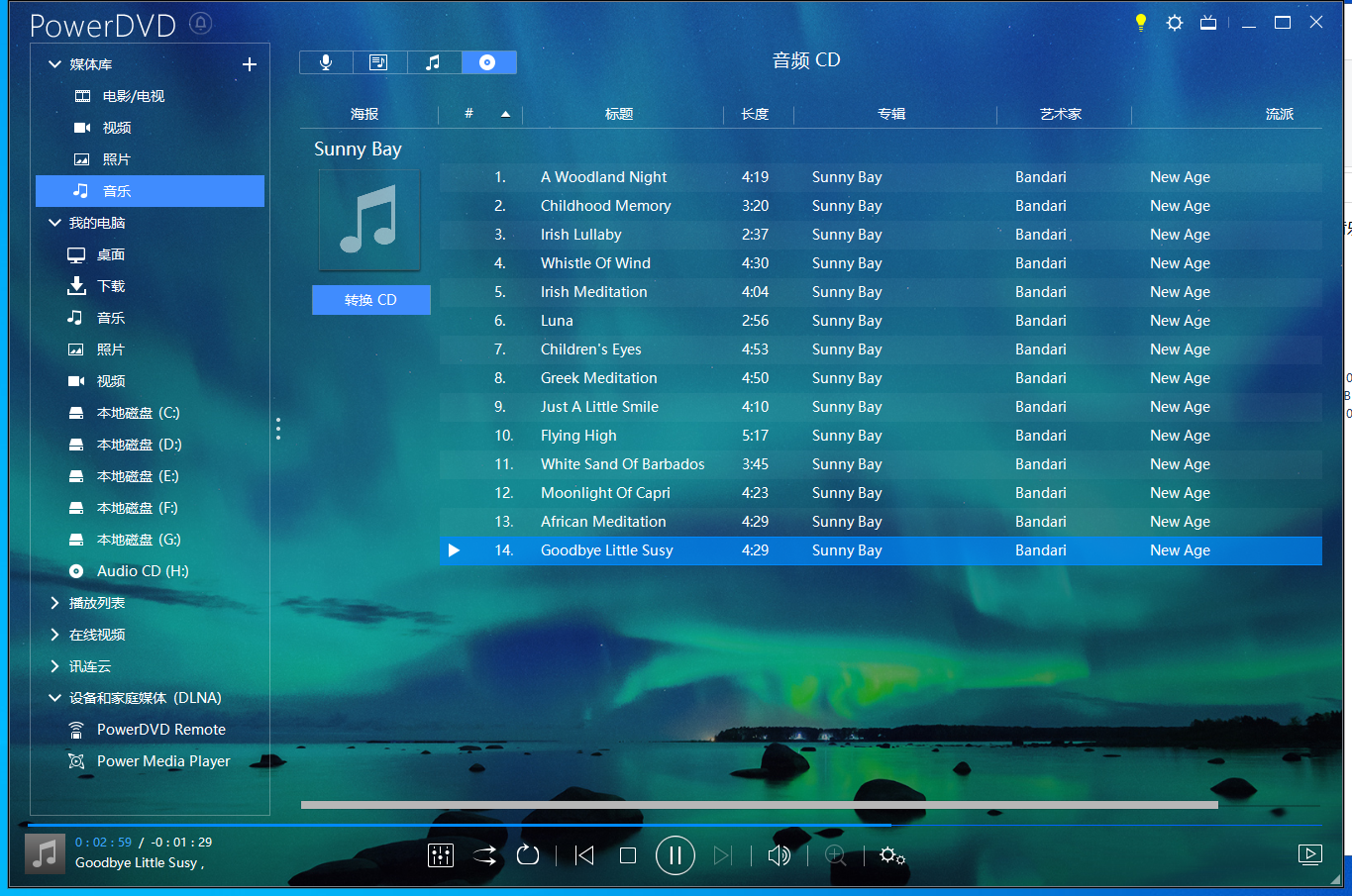Click the notification bell next to PowerDVD logo
The width and height of the screenshot is (1352, 896).
click(201, 23)
